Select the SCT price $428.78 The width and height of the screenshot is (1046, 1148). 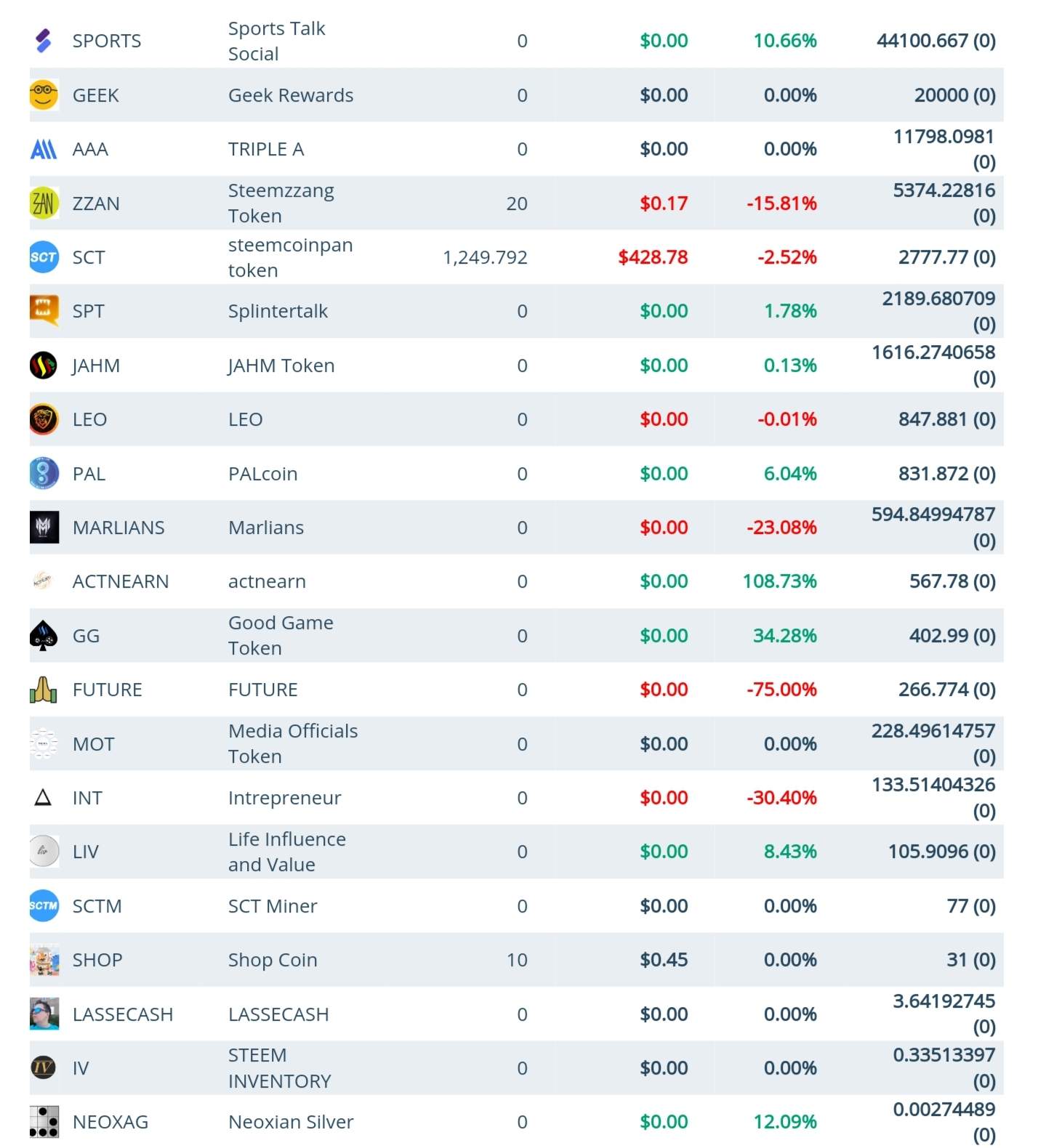point(653,257)
